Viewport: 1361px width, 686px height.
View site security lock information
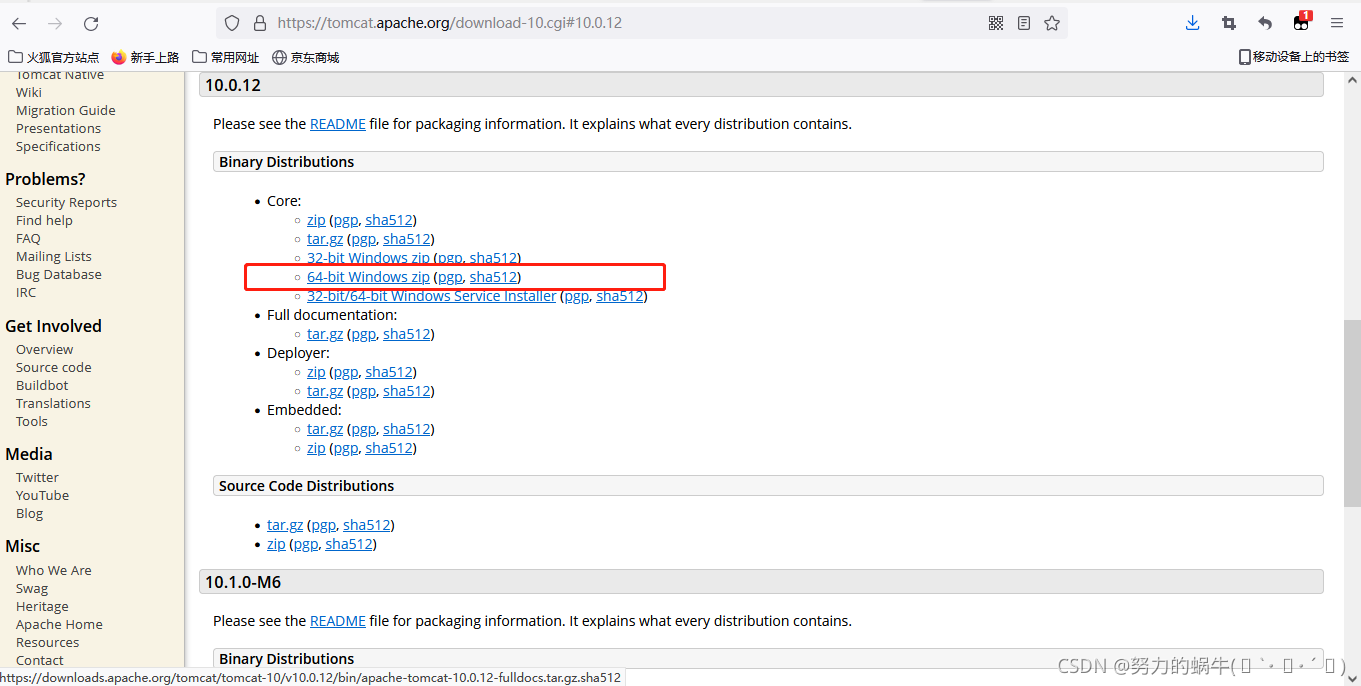click(260, 23)
